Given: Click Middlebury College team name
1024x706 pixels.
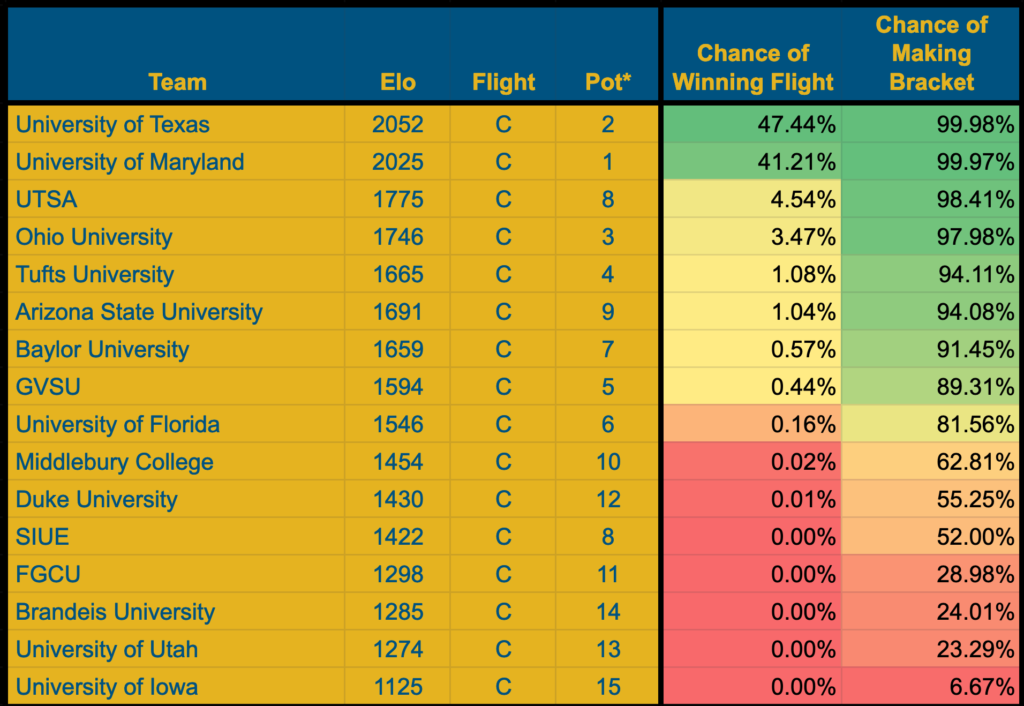Looking at the screenshot, I should (x=114, y=462).
